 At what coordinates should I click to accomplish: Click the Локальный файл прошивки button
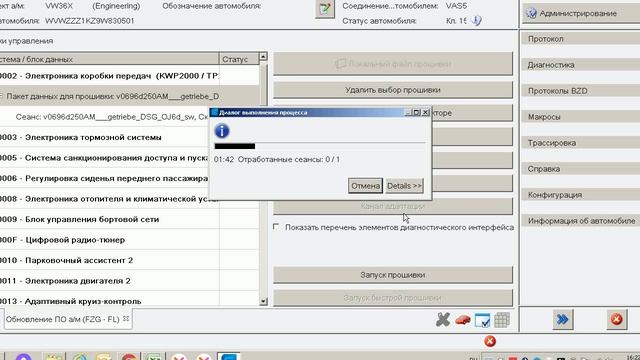pyautogui.click(x=393, y=64)
